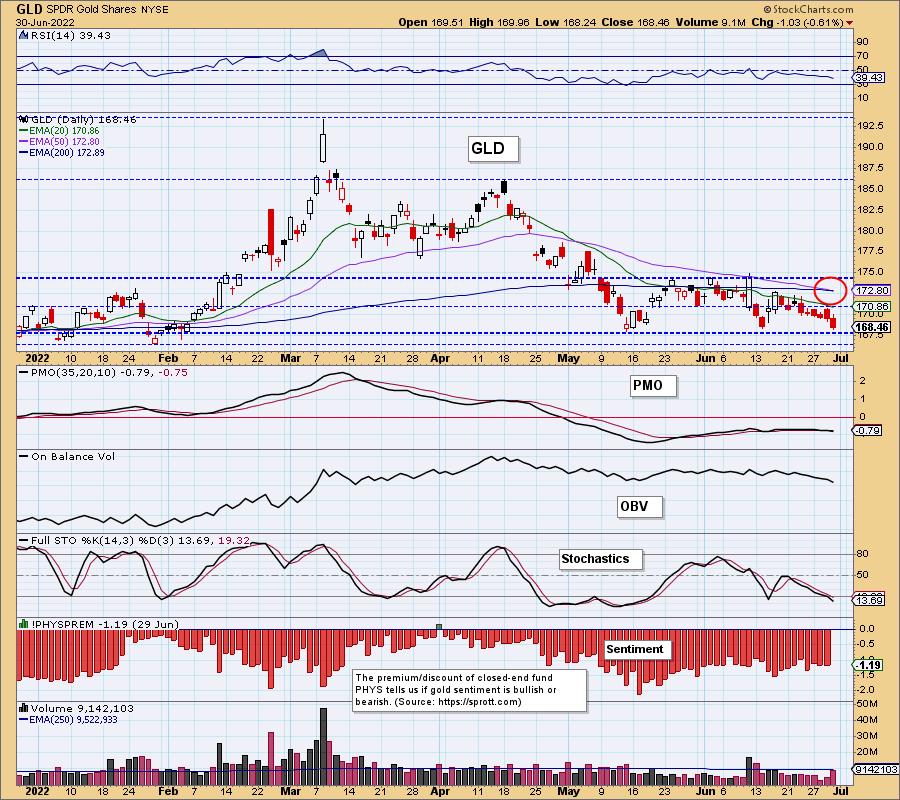
Task: Click the 172.80 price tag on right axis
Action: click(872, 290)
